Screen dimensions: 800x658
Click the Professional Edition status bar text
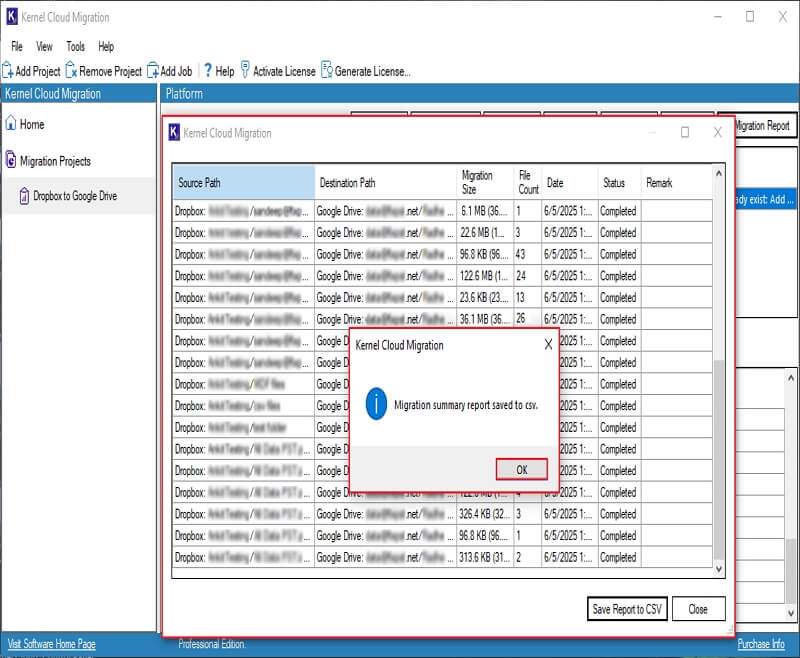tap(212, 644)
